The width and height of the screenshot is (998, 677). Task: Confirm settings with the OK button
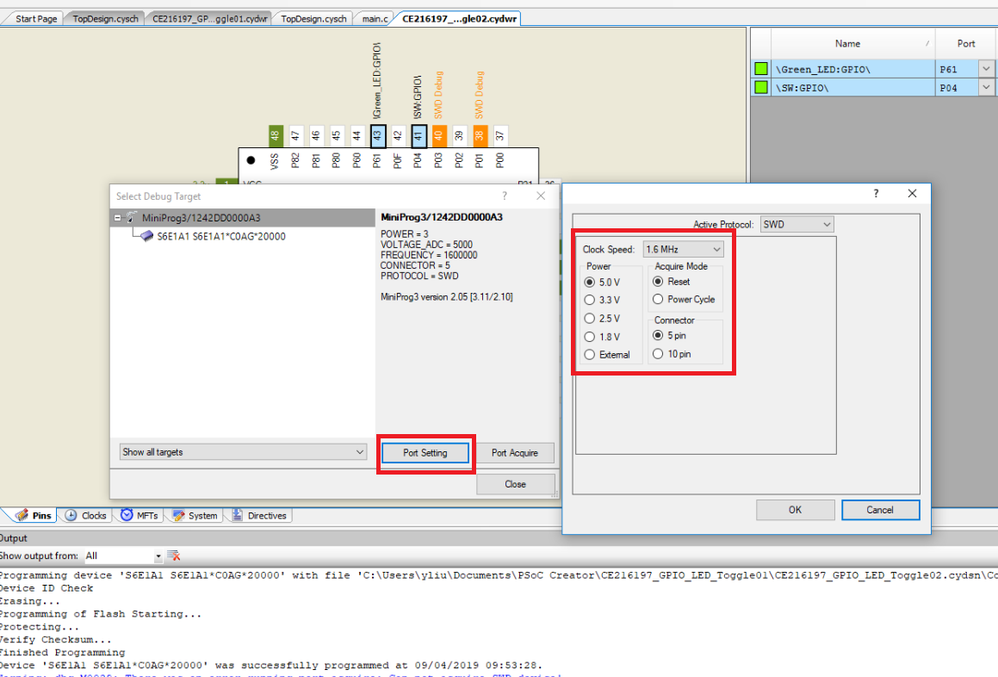(795, 510)
